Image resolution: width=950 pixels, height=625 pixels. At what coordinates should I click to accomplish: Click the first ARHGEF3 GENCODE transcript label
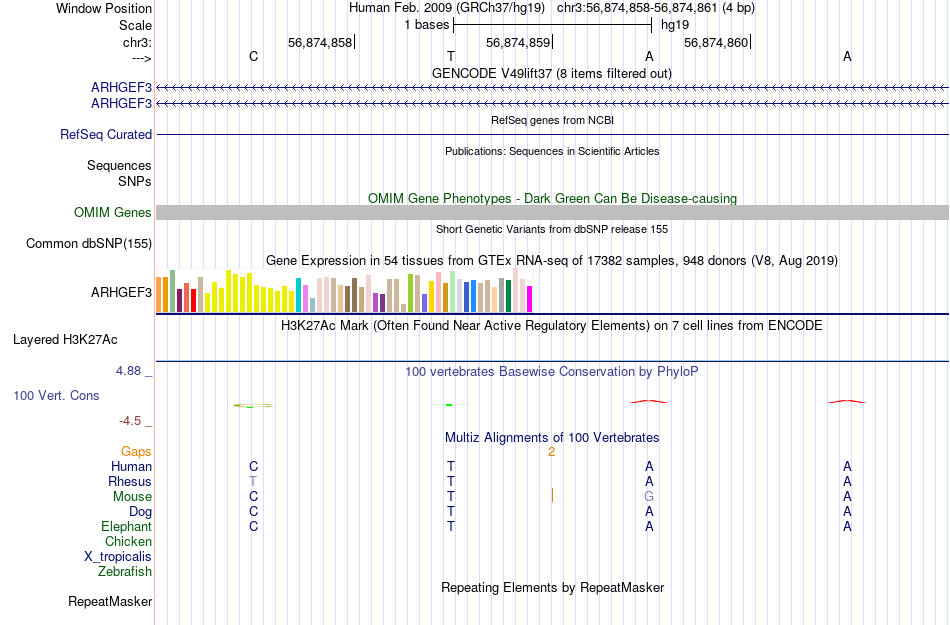tap(121, 88)
